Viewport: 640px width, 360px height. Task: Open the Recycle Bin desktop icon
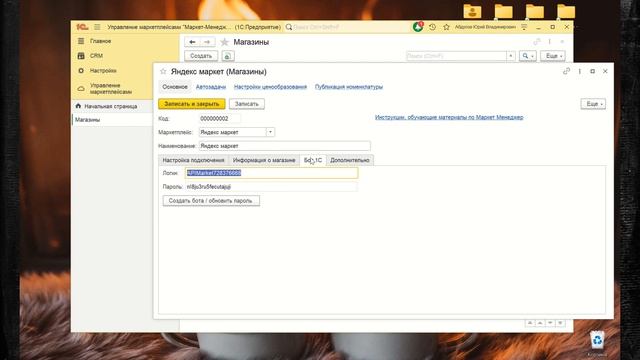(x=597, y=340)
